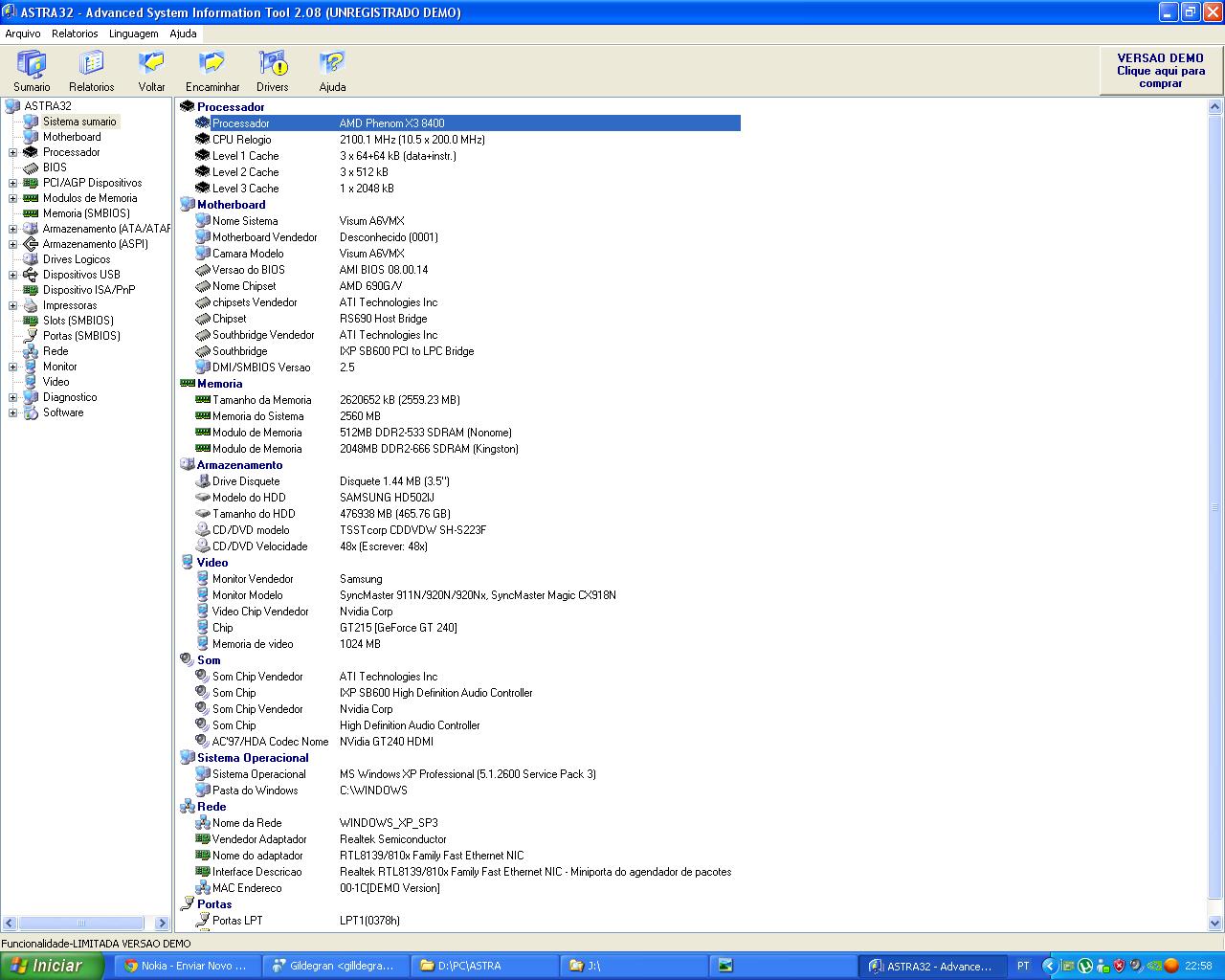
Task: Click sidebar horizontal scrollbar right arrow
Action: pyautogui.click(x=162, y=924)
